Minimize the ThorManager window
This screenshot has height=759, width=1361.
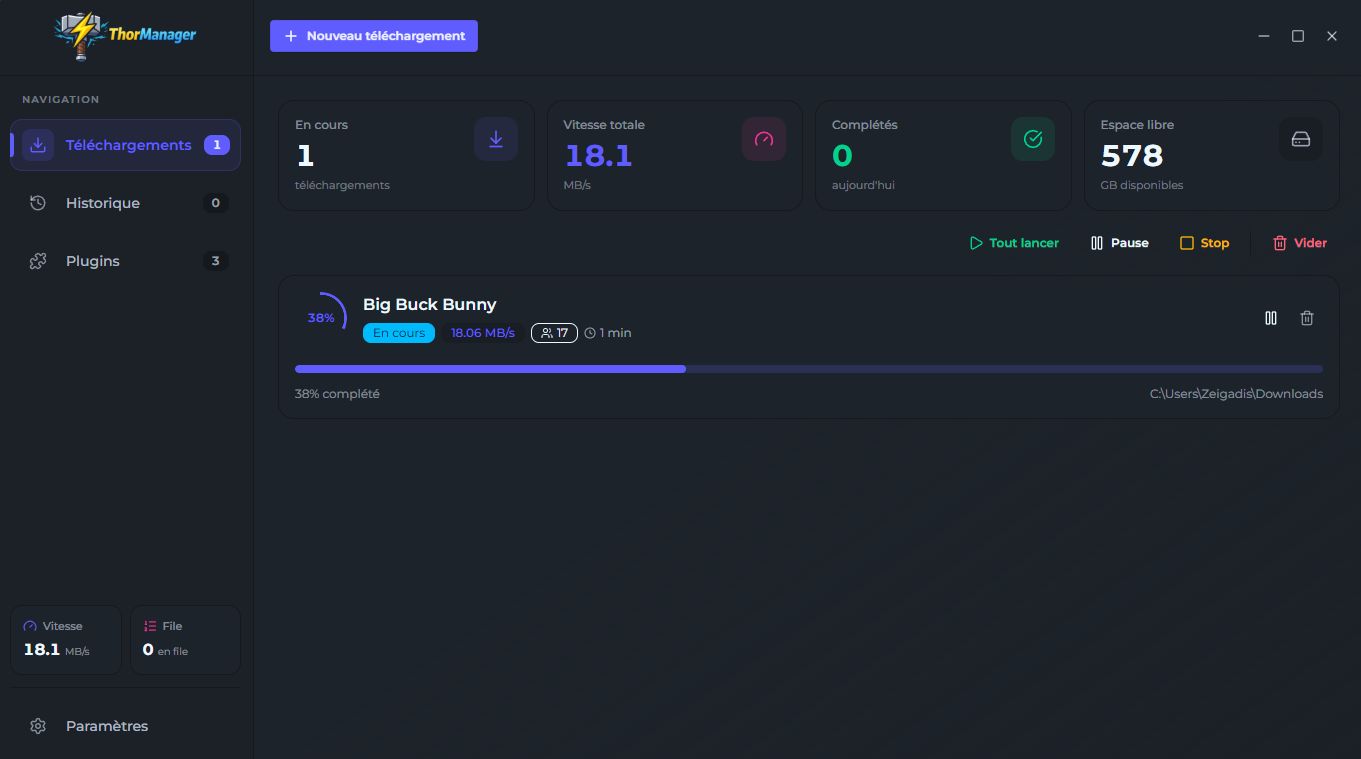1264,36
